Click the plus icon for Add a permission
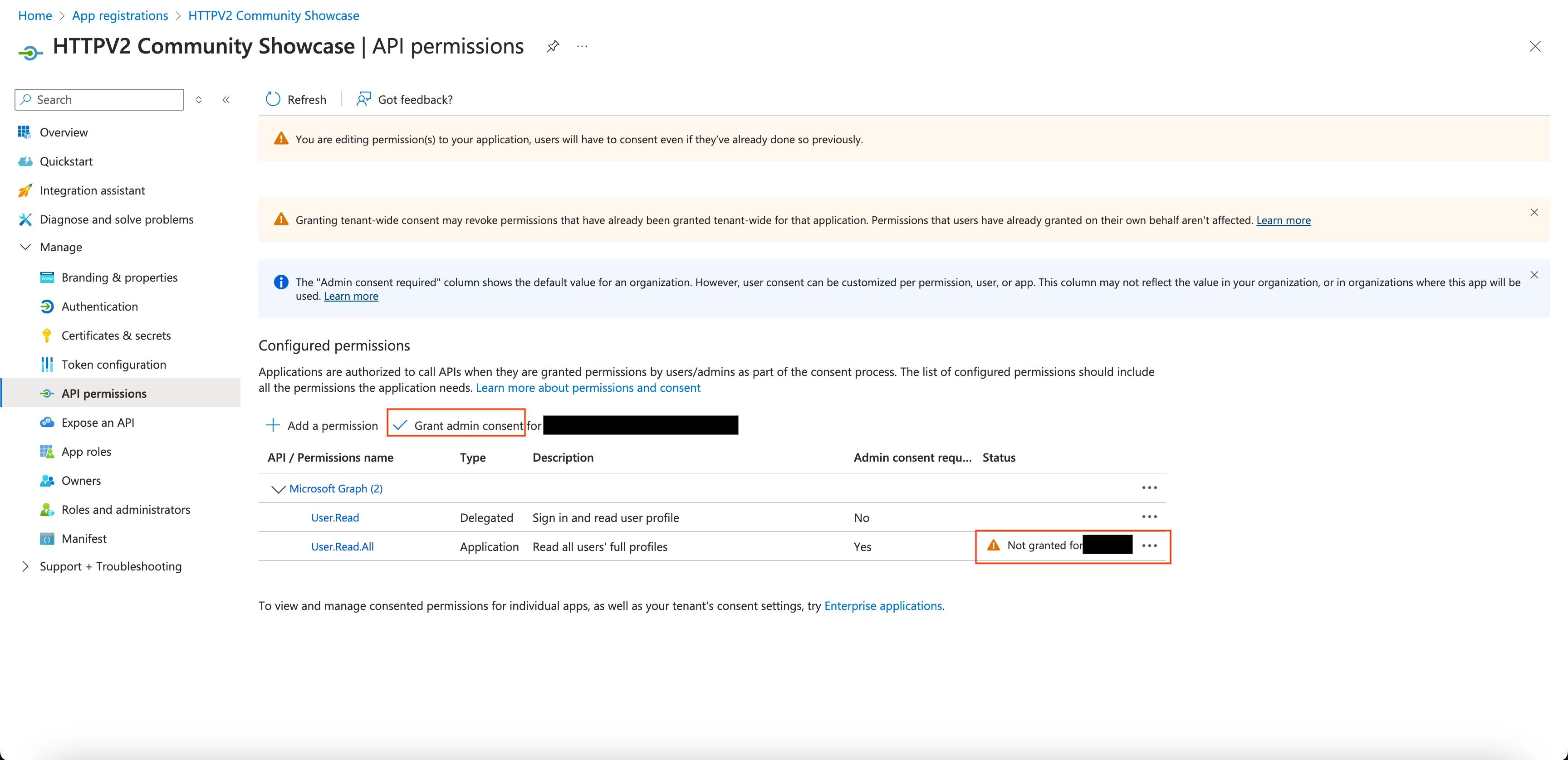The width and height of the screenshot is (1568, 760). [x=273, y=425]
